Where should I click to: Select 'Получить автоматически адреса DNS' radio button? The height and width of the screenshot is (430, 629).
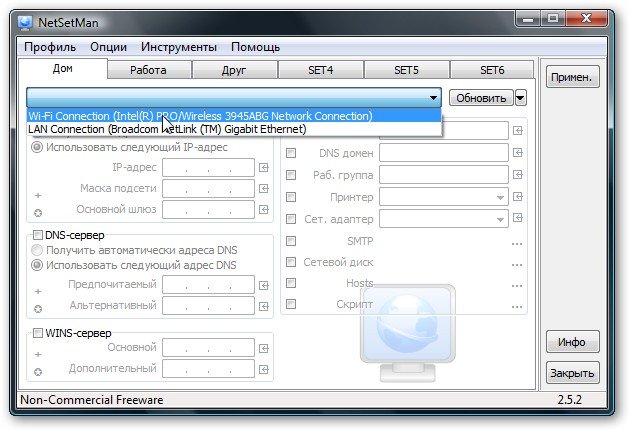[x=38, y=249]
